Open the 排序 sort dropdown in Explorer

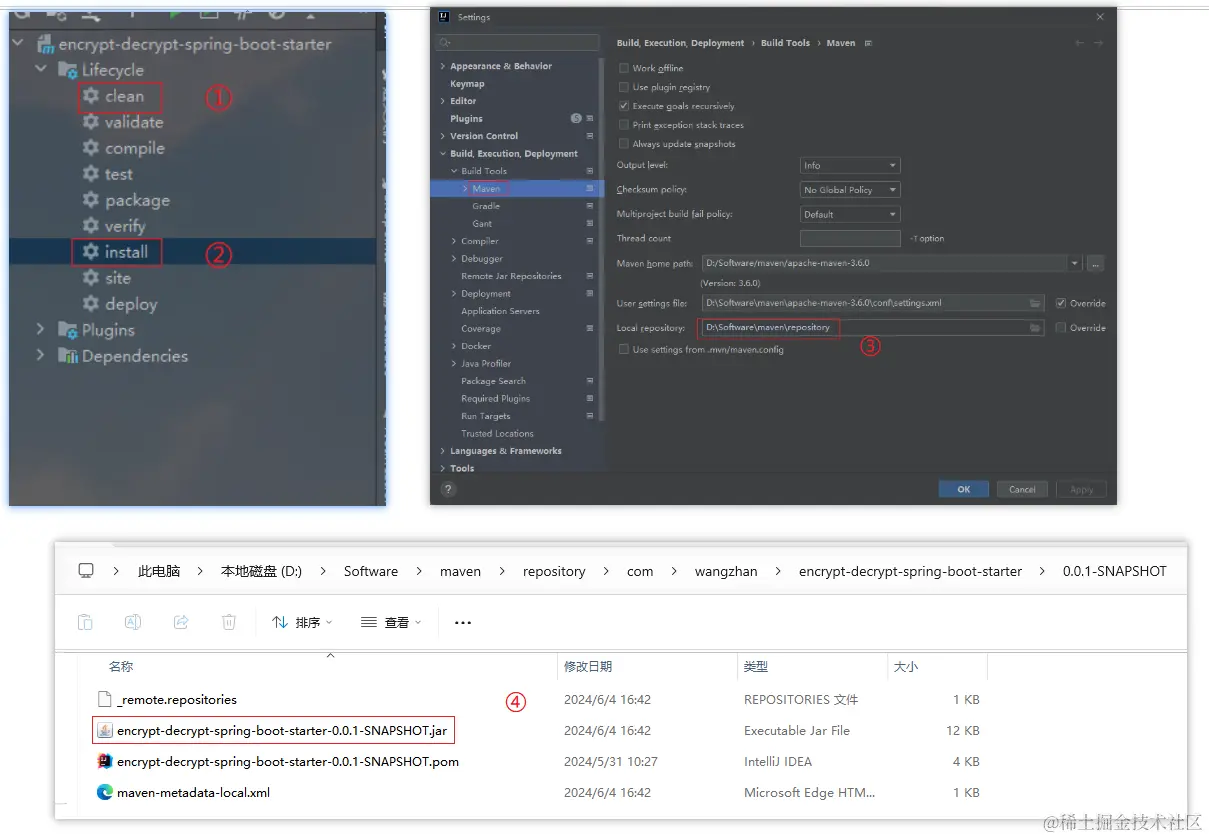click(302, 622)
